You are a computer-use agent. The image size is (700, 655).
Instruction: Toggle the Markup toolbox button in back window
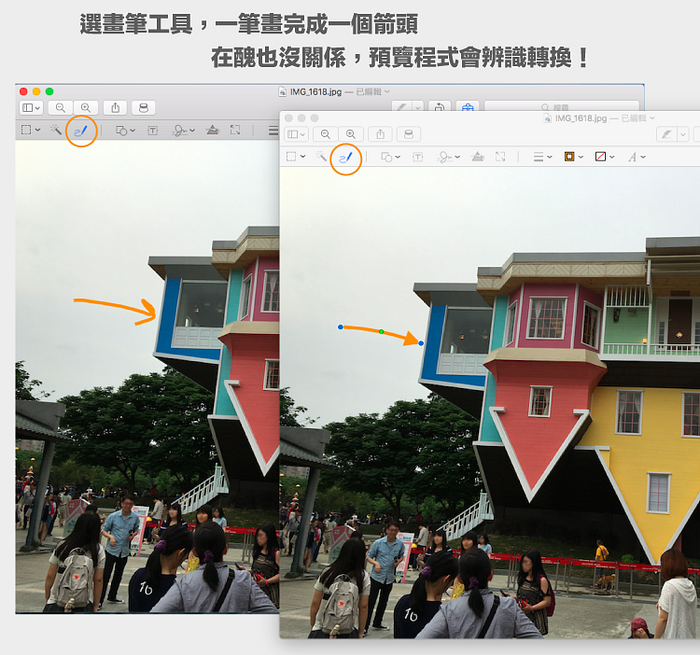[x=467, y=107]
